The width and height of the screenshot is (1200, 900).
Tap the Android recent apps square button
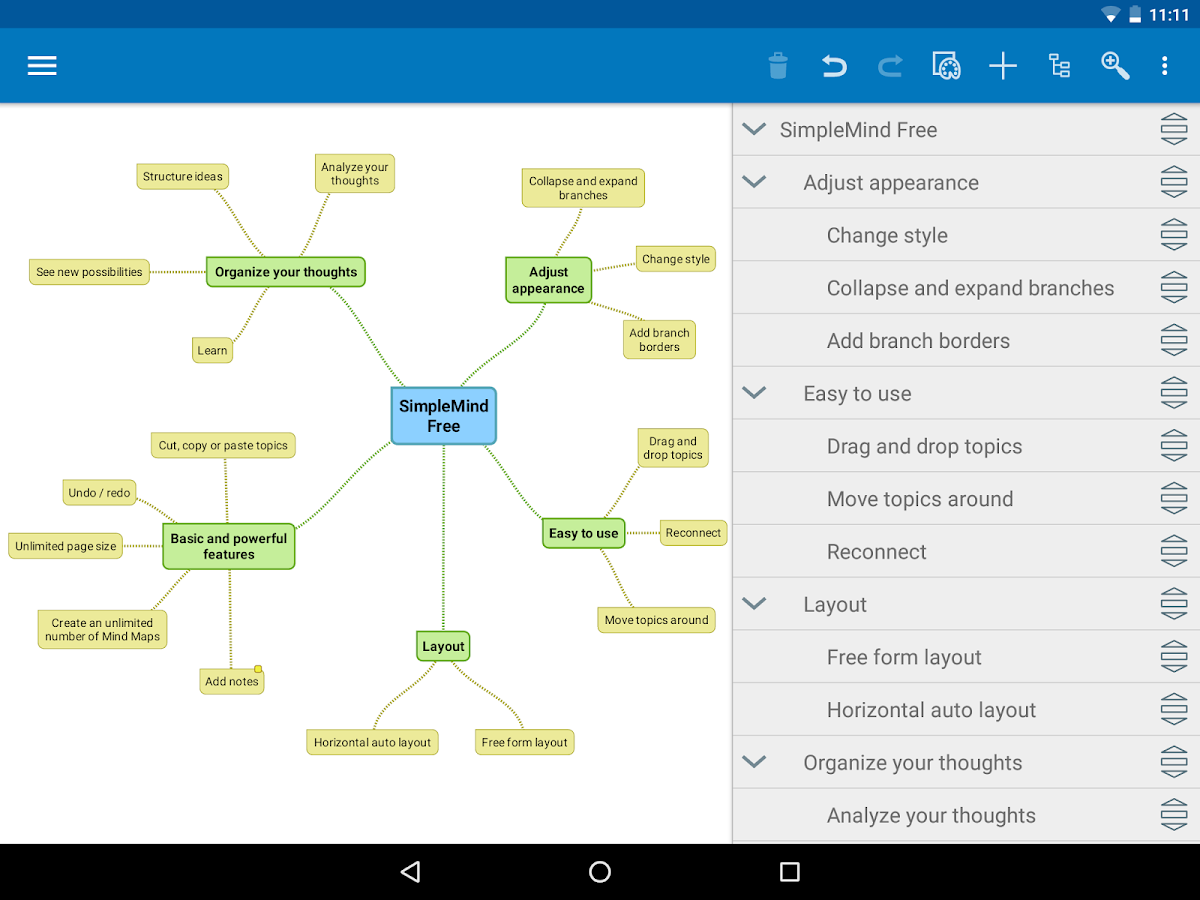coord(790,872)
